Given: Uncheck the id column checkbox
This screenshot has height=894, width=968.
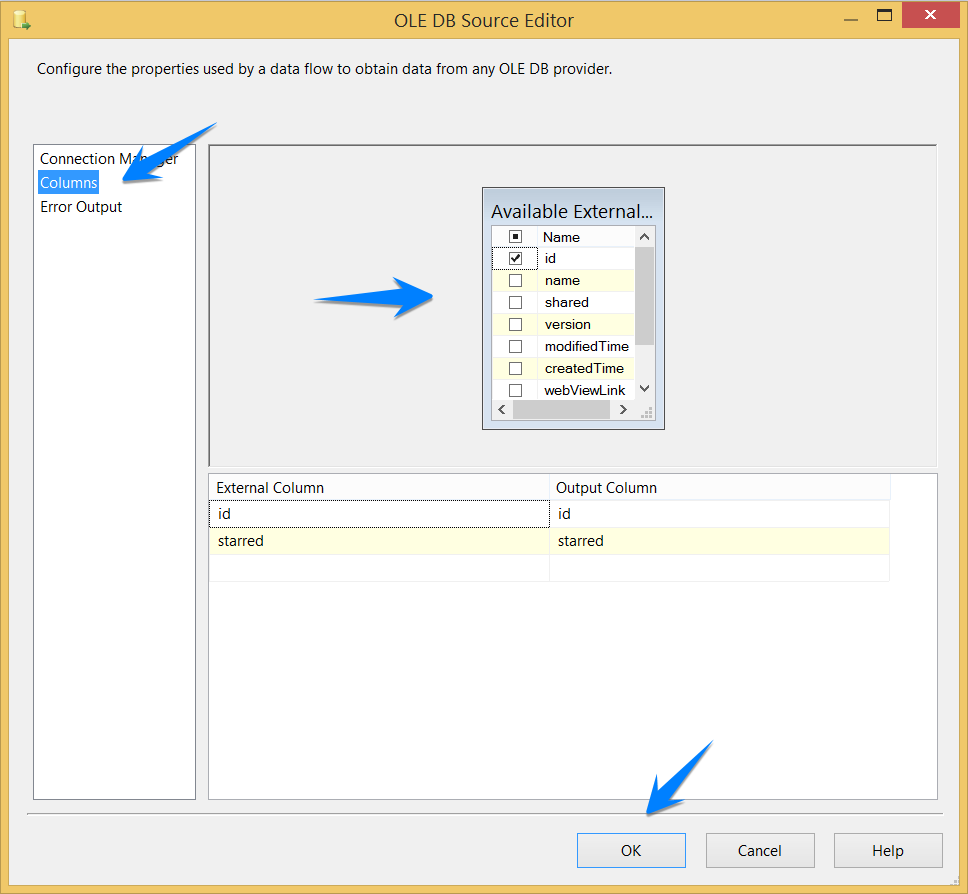Looking at the screenshot, I should tap(515, 258).
